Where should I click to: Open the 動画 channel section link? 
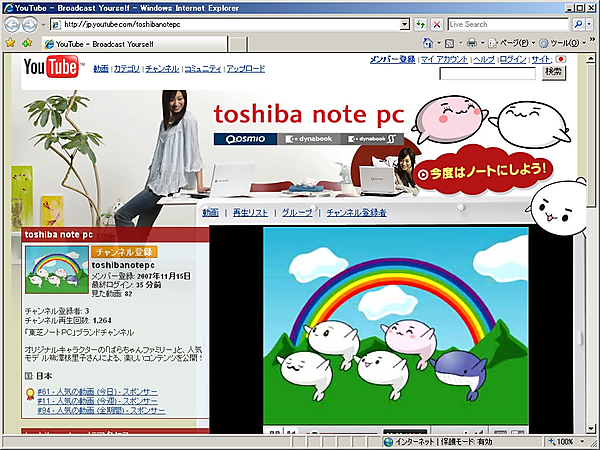(210, 213)
